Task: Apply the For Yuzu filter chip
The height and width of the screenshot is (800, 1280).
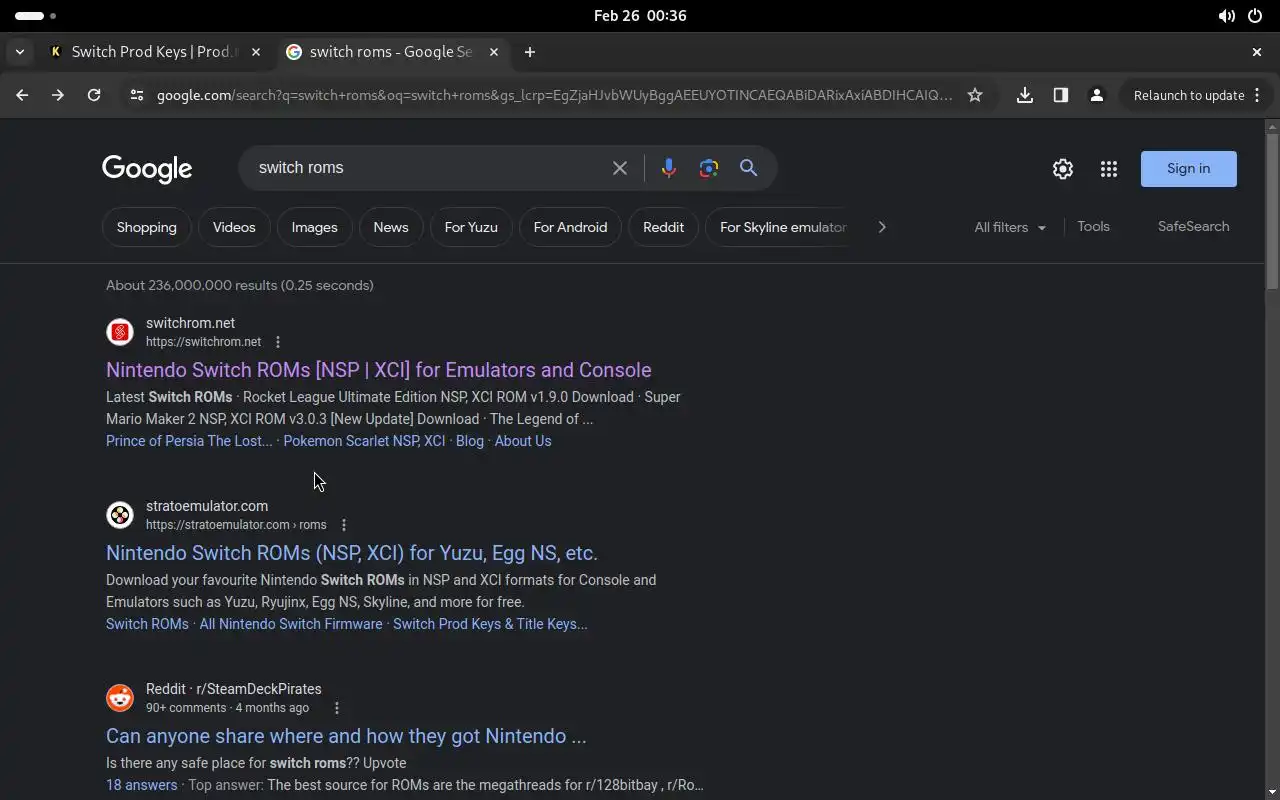Action: [x=471, y=227]
